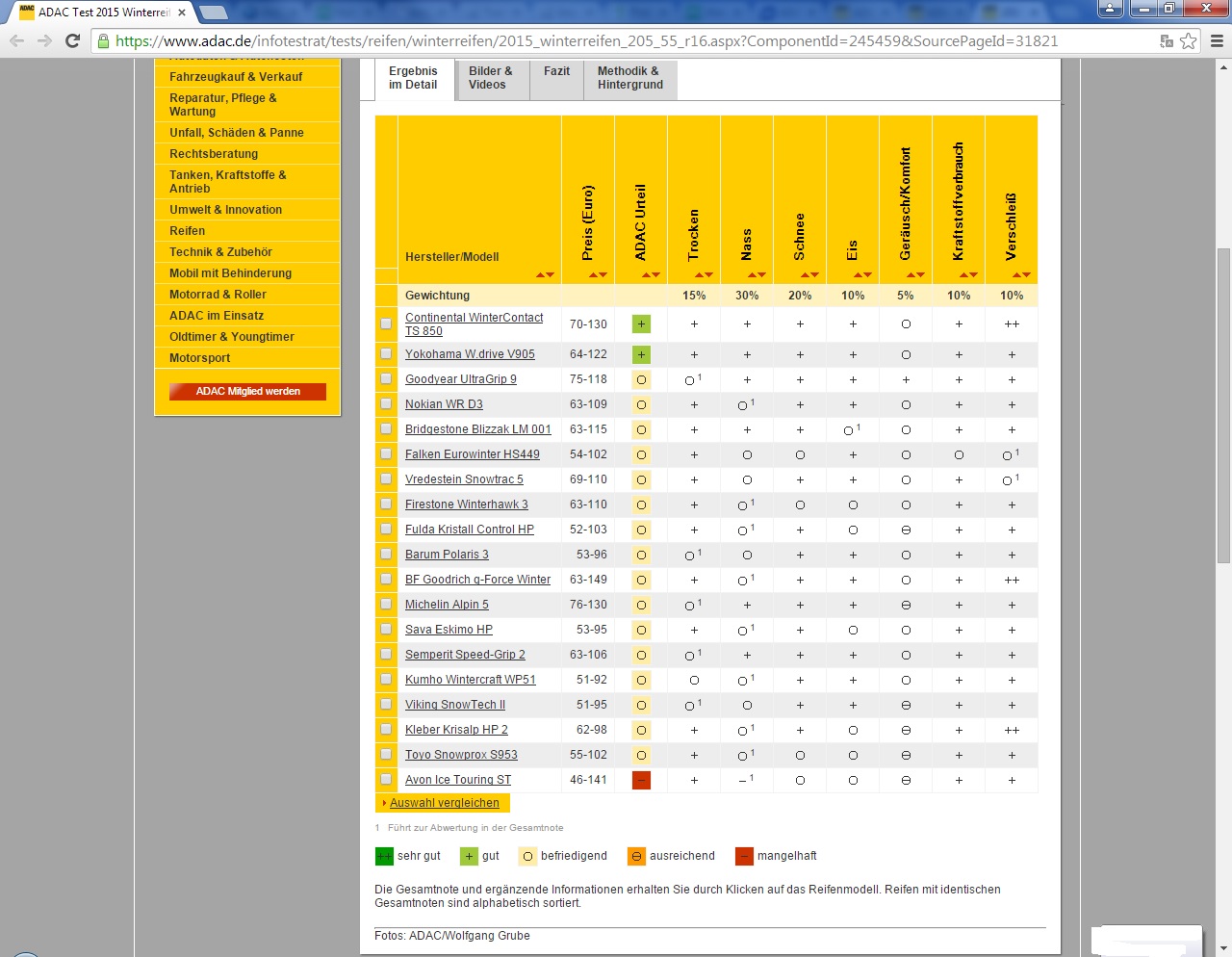Focus the address bar URL field
This screenshot has height=957, width=1232.
click(587, 41)
